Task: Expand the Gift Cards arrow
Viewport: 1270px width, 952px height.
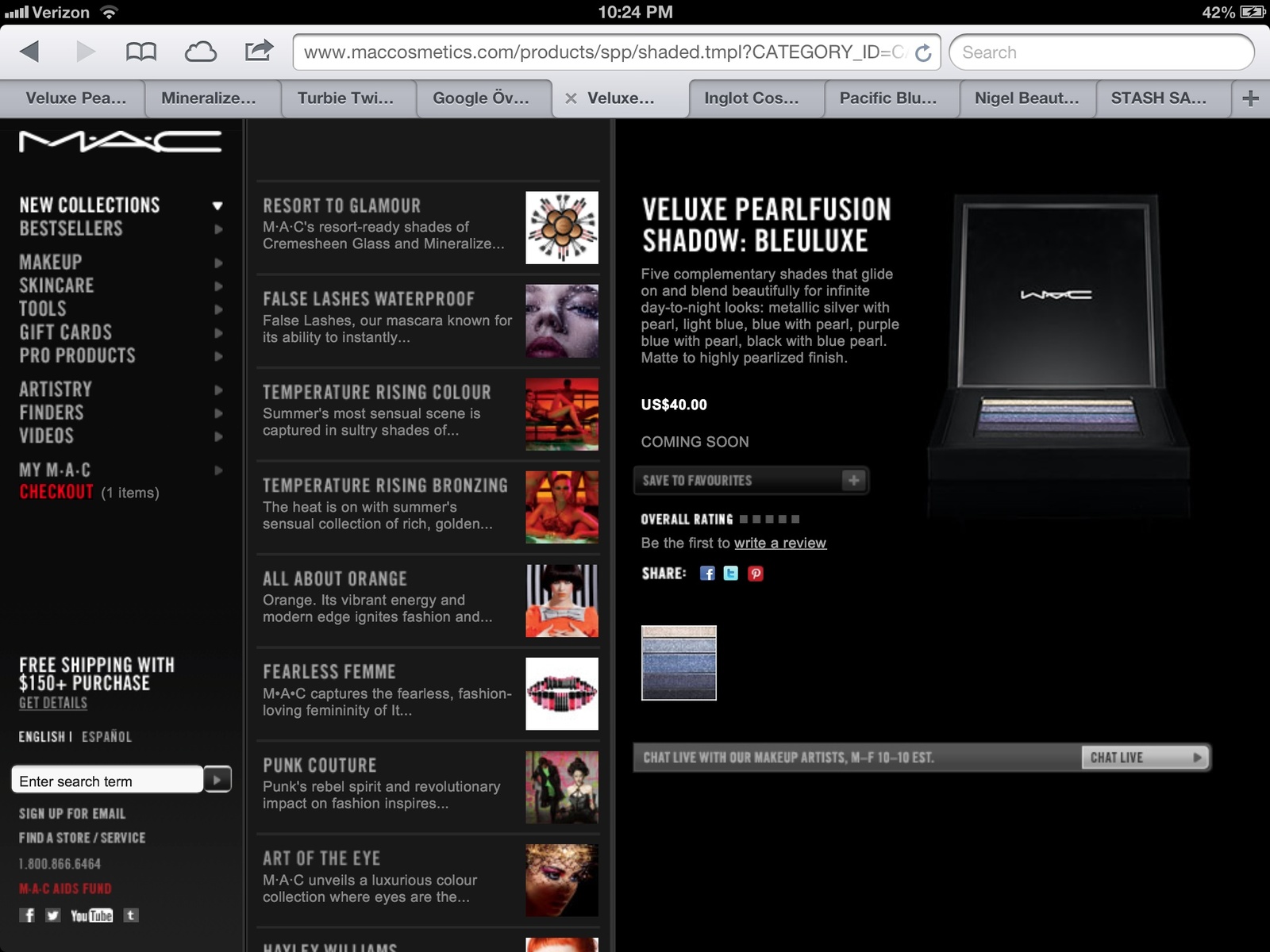Action: point(218,333)
